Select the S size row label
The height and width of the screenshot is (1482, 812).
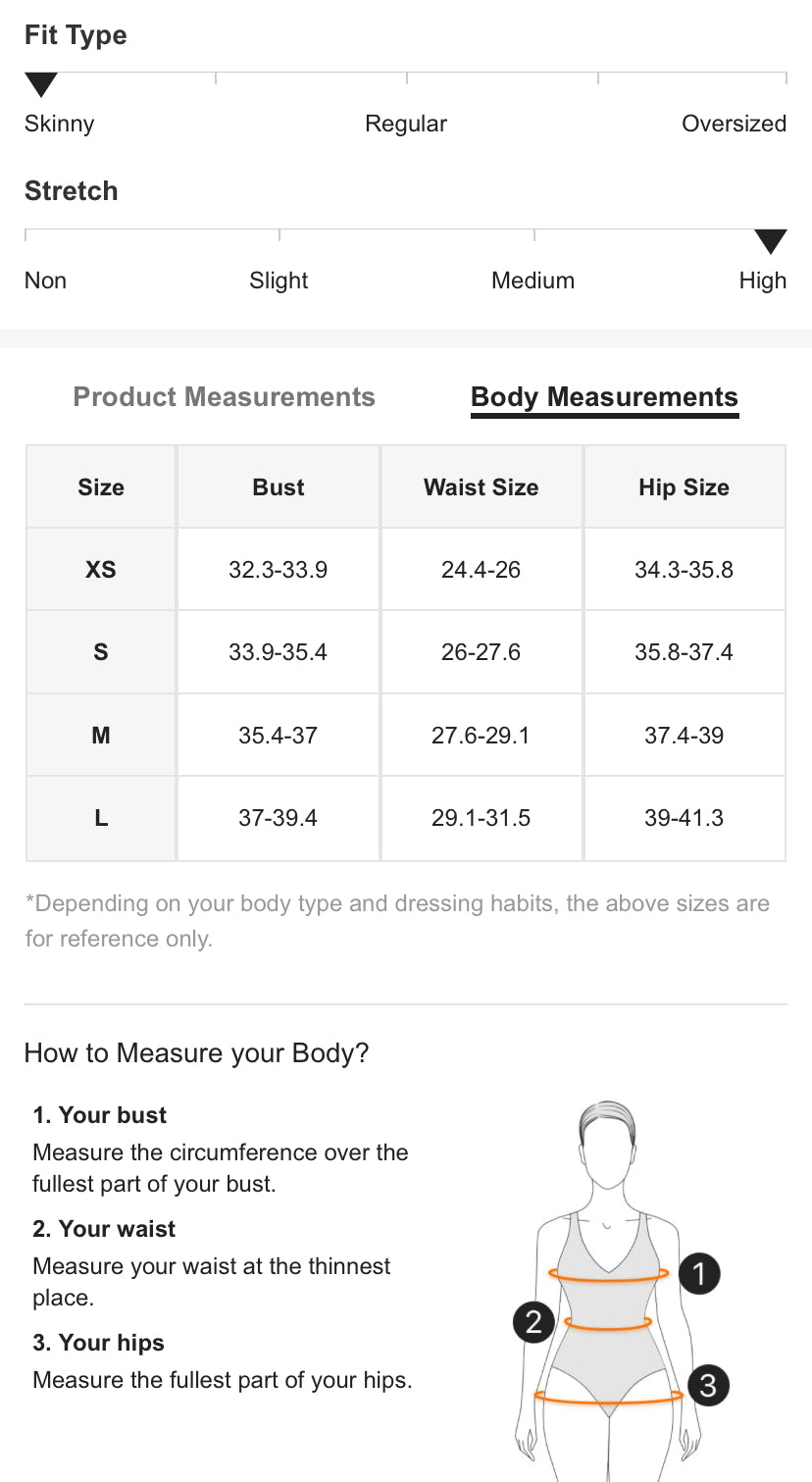[101, 652]
